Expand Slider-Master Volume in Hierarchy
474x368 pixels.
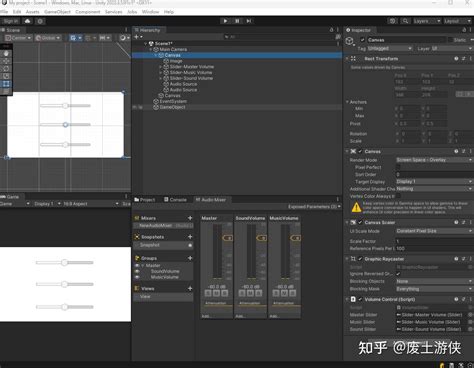(161, 67)
